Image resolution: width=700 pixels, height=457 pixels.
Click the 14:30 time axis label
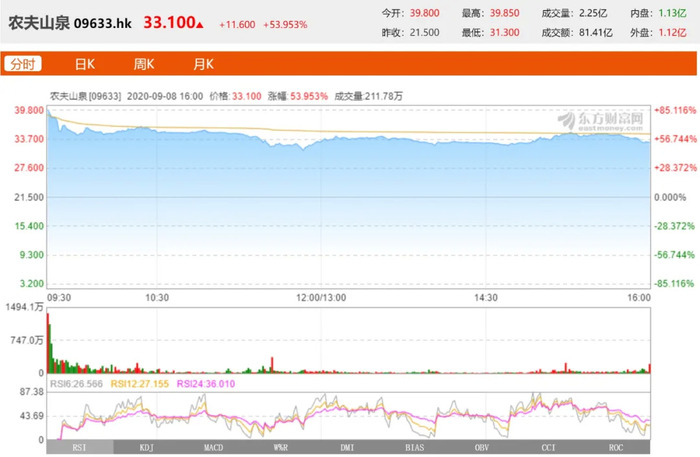pos(486,298)
